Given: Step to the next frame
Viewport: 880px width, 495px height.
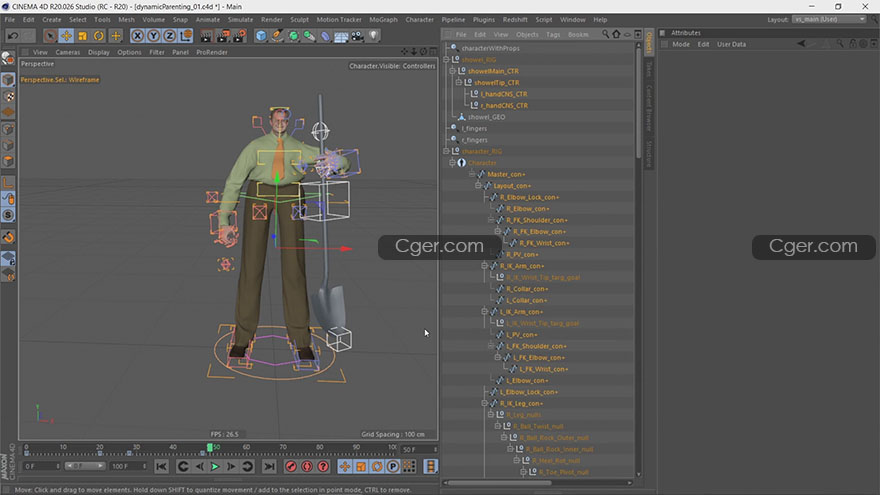Looking at the screenshot, I should point(231,466).
